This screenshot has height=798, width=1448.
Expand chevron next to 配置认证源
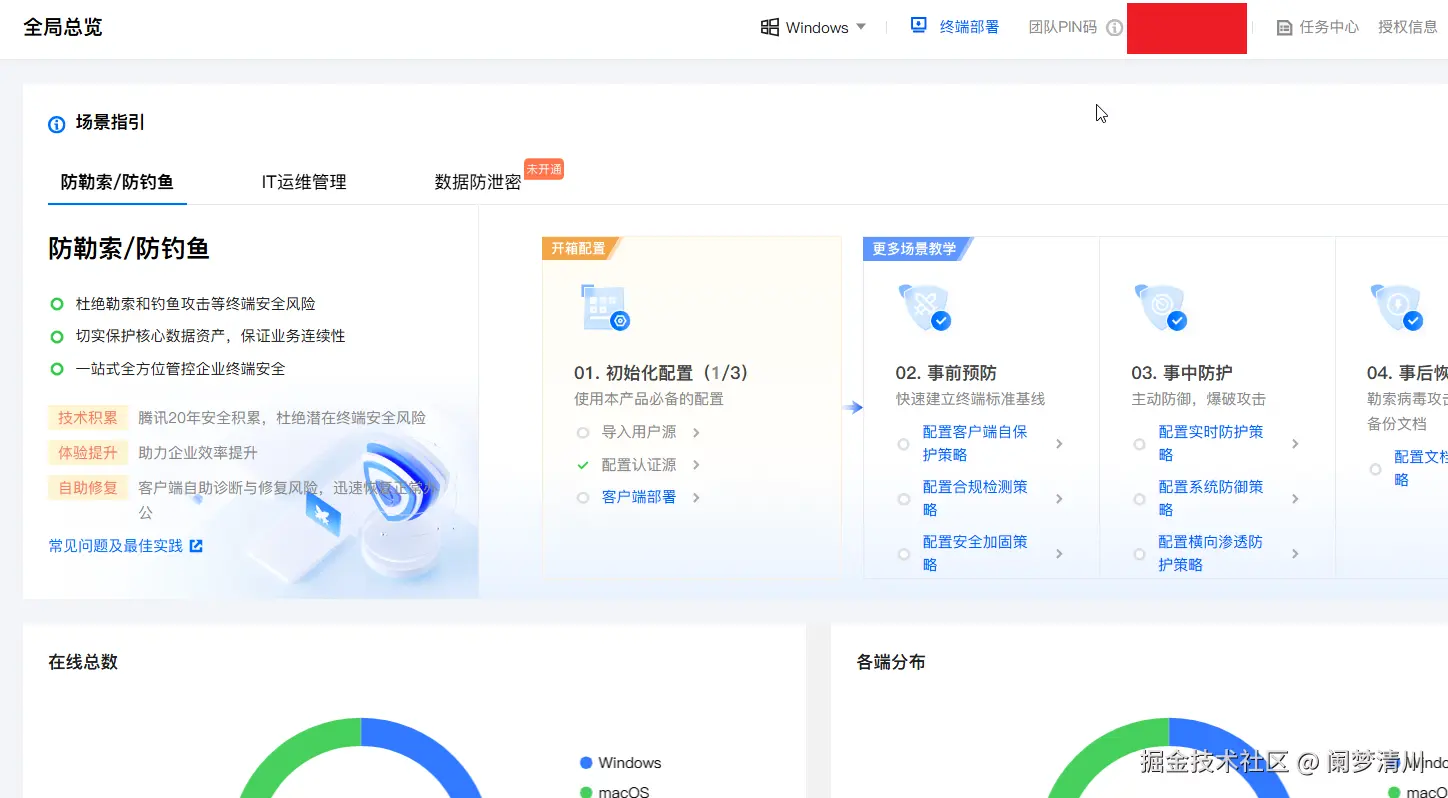point(696,465)
